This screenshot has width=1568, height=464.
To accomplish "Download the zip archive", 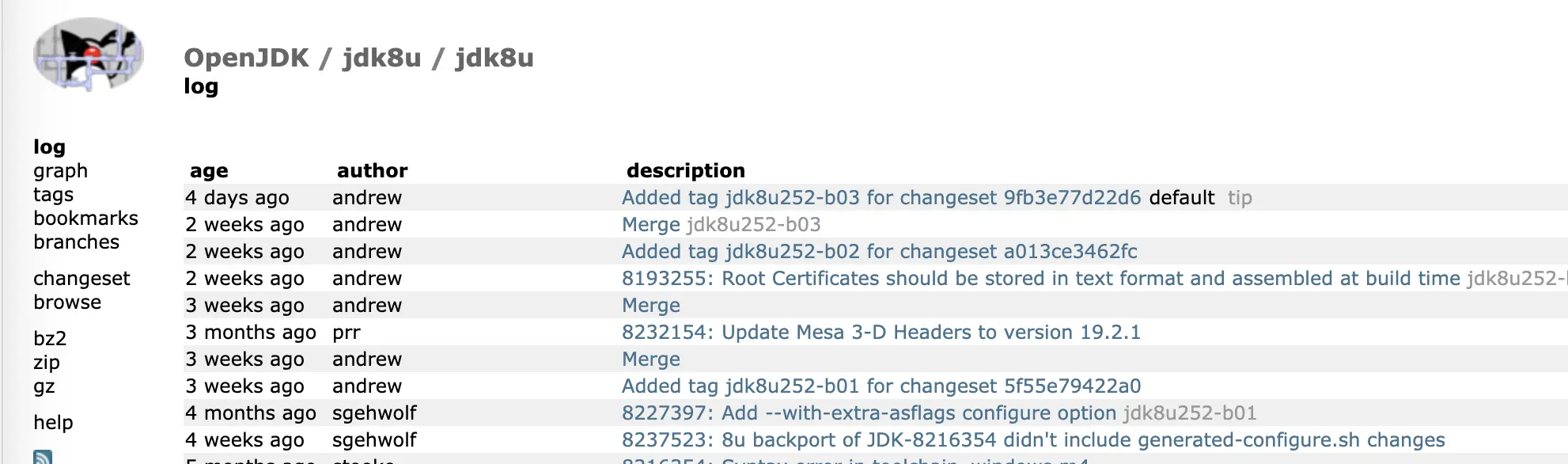I will tap(47, 363).
